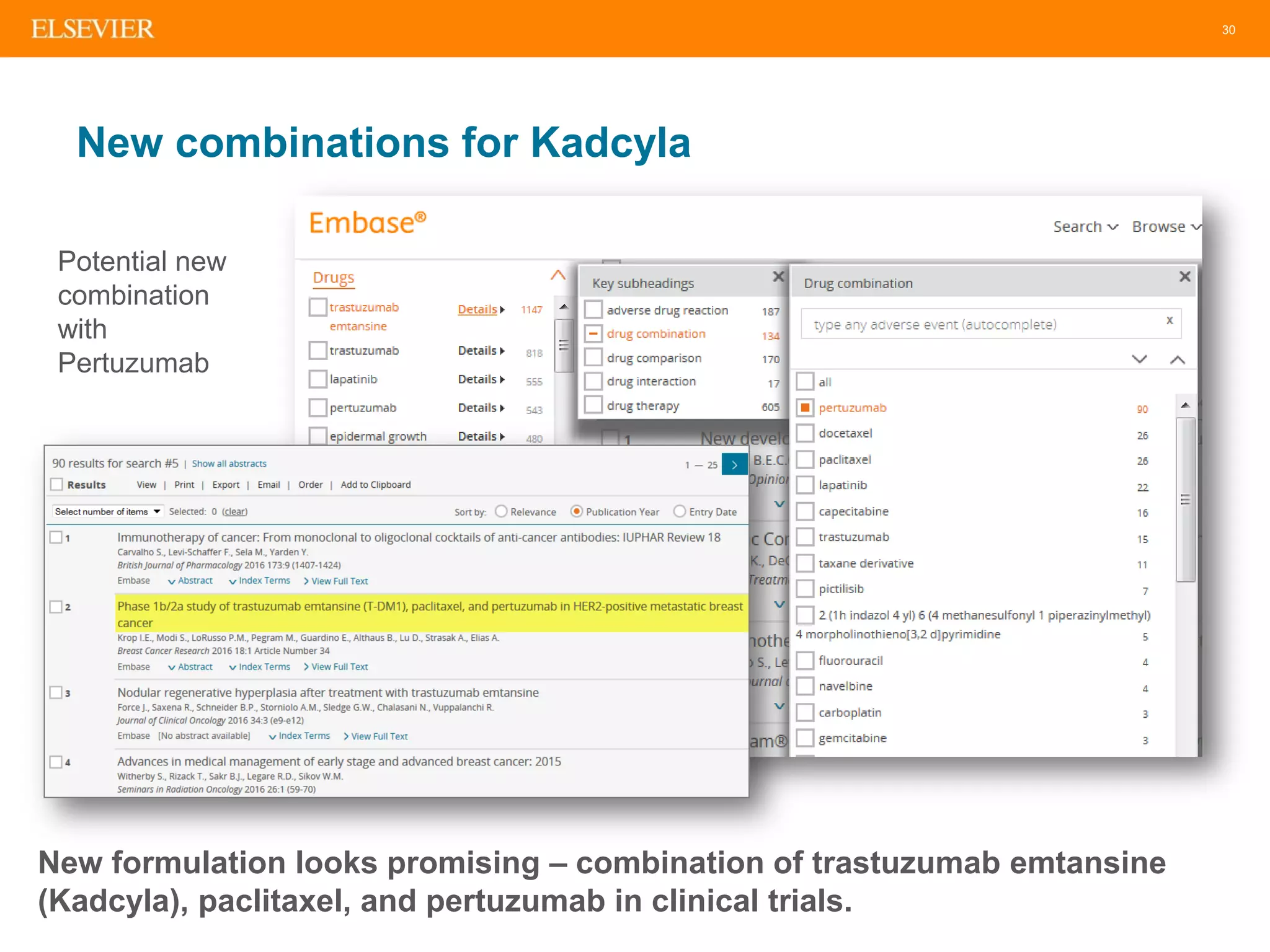Select the Entry Date sort option
The height and width of the screenshot is (952, 1270).
[x=680, y=511]
